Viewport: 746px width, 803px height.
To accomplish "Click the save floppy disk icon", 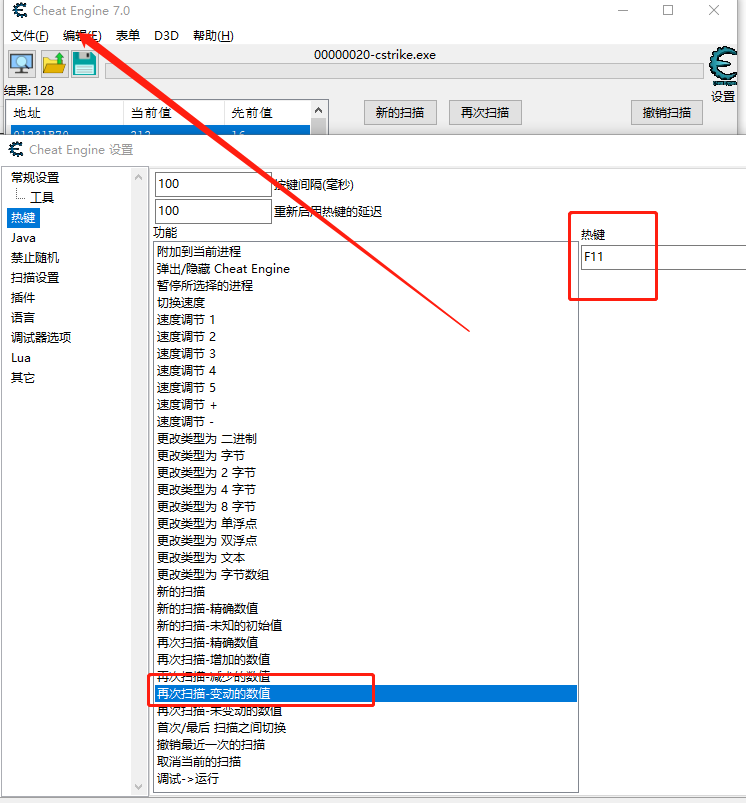I will pos(84,64).
